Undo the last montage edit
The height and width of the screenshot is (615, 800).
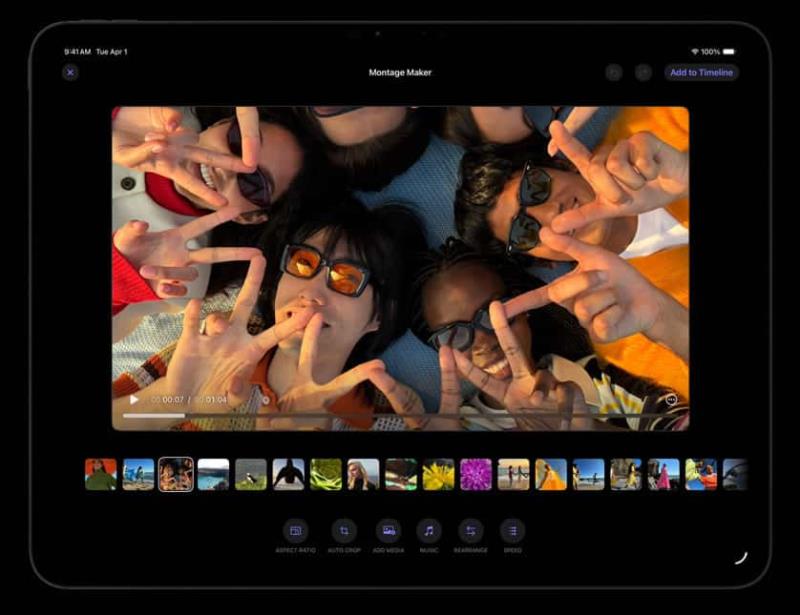613,72
